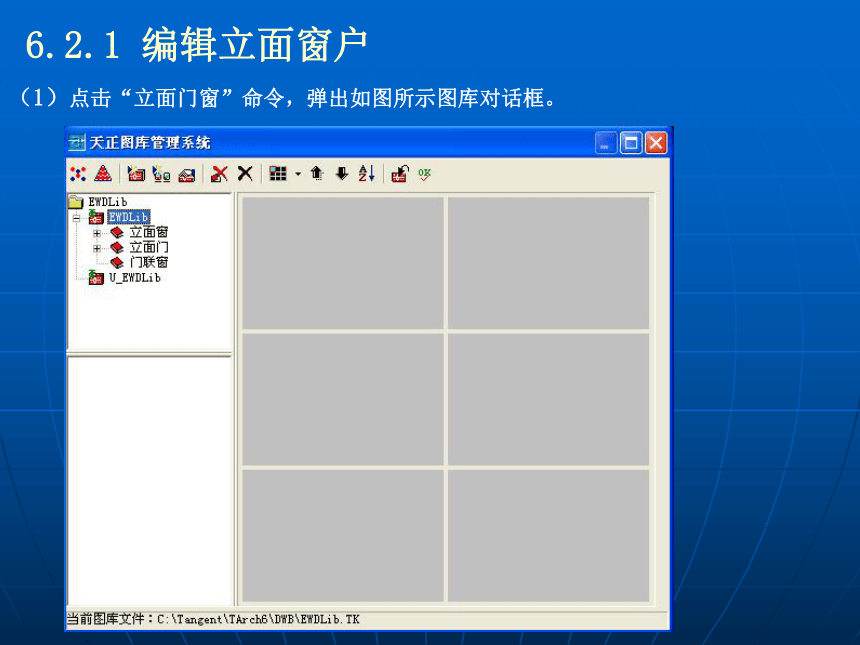The image size is (860, 645).
Task: Click the replace-block toolbar icon
Action: click(400, 174)
